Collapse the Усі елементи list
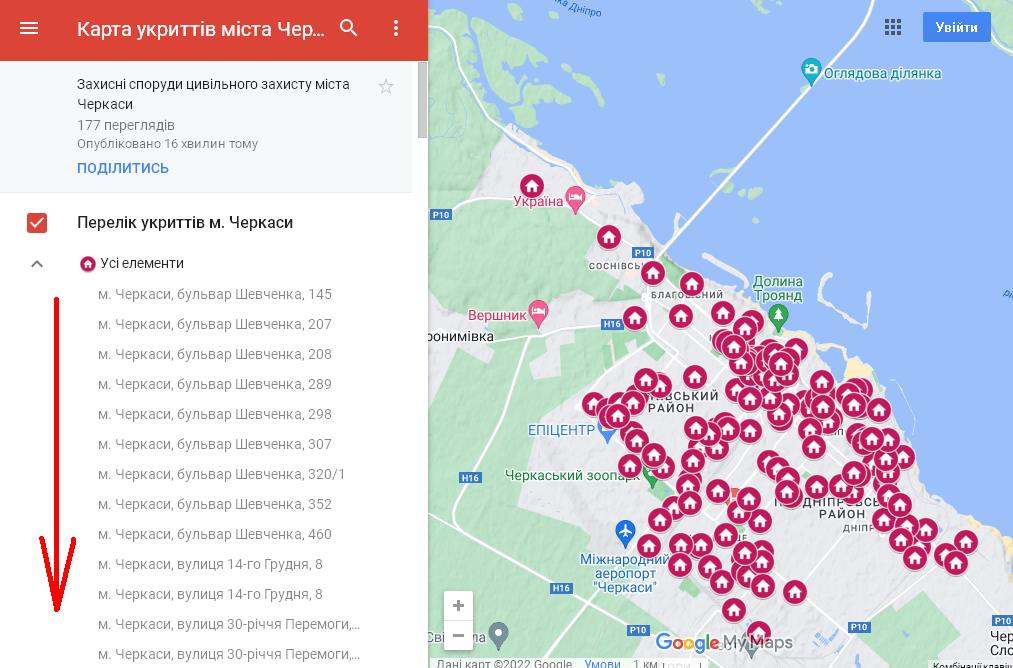The width and height of the screenshot is (1013, 668). [x=37, y=264]
